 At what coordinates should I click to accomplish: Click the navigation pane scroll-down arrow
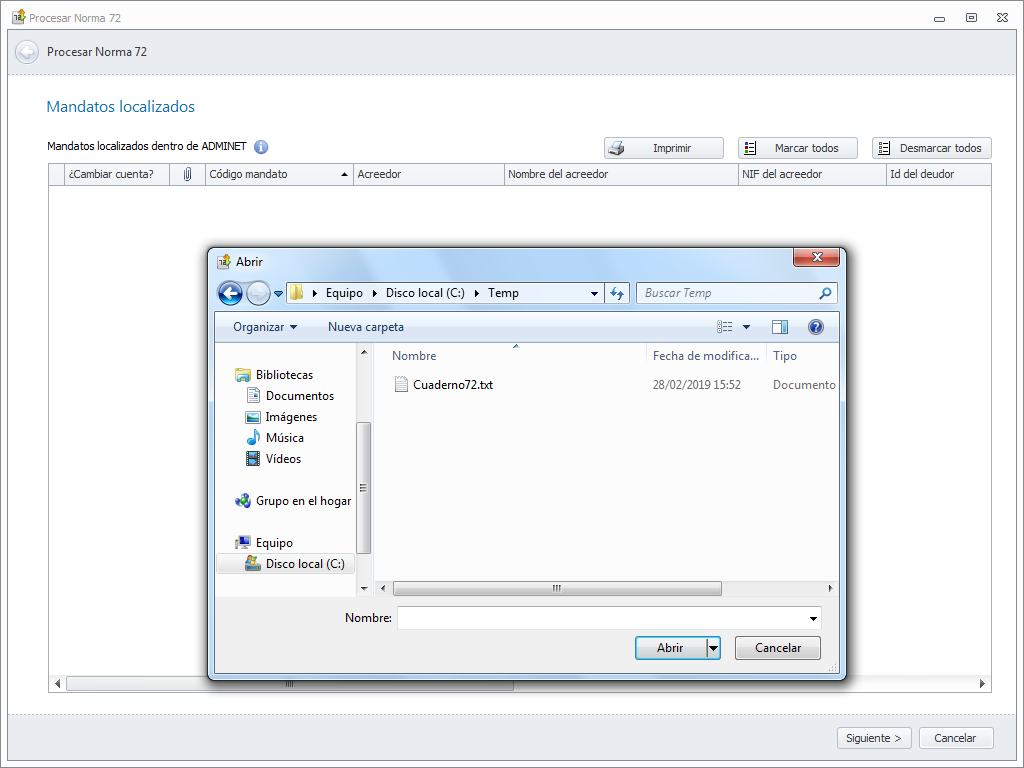(x=364, y=588)
